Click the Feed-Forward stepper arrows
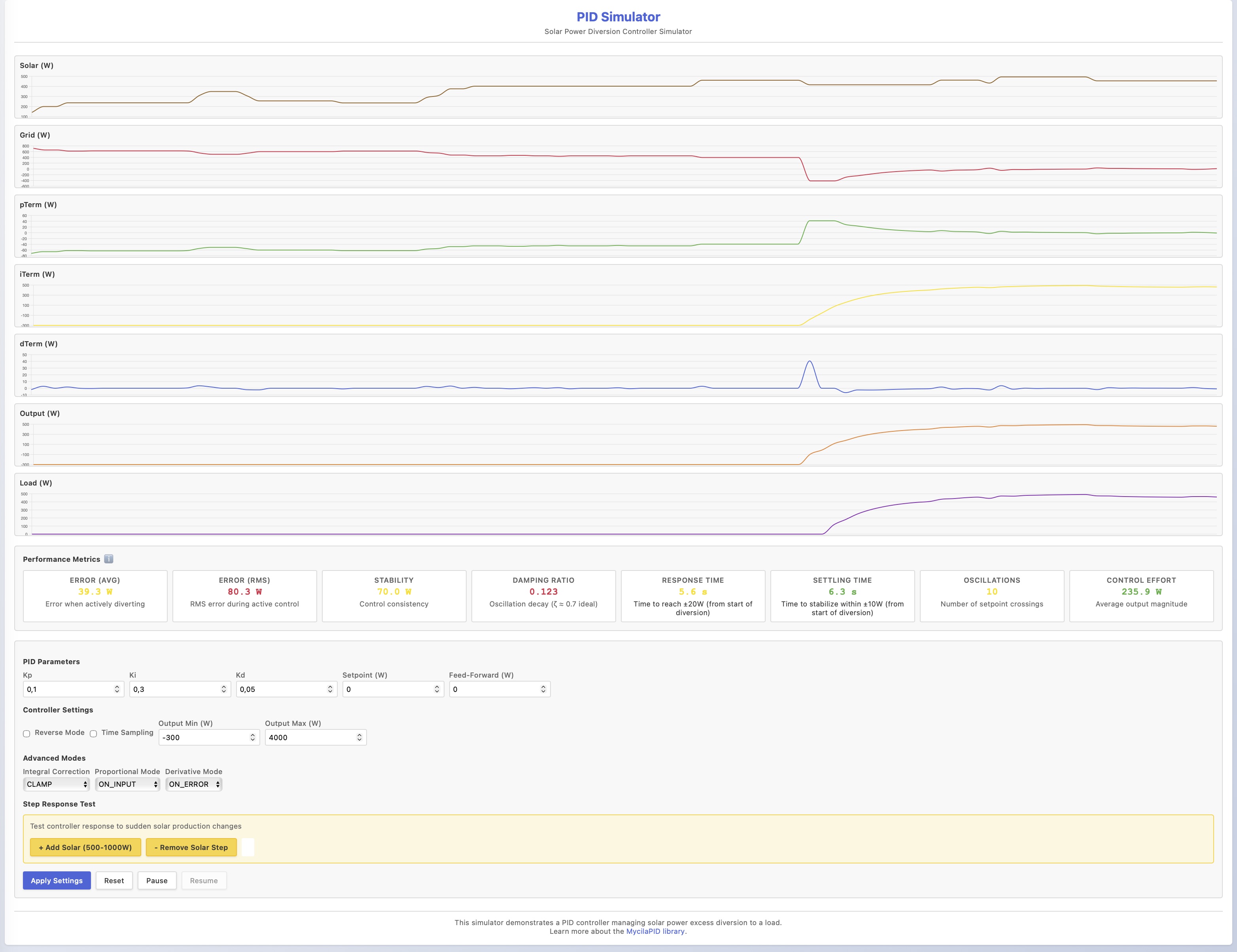The width and height of the screenshot is (1237, 952). coord(543,689)
